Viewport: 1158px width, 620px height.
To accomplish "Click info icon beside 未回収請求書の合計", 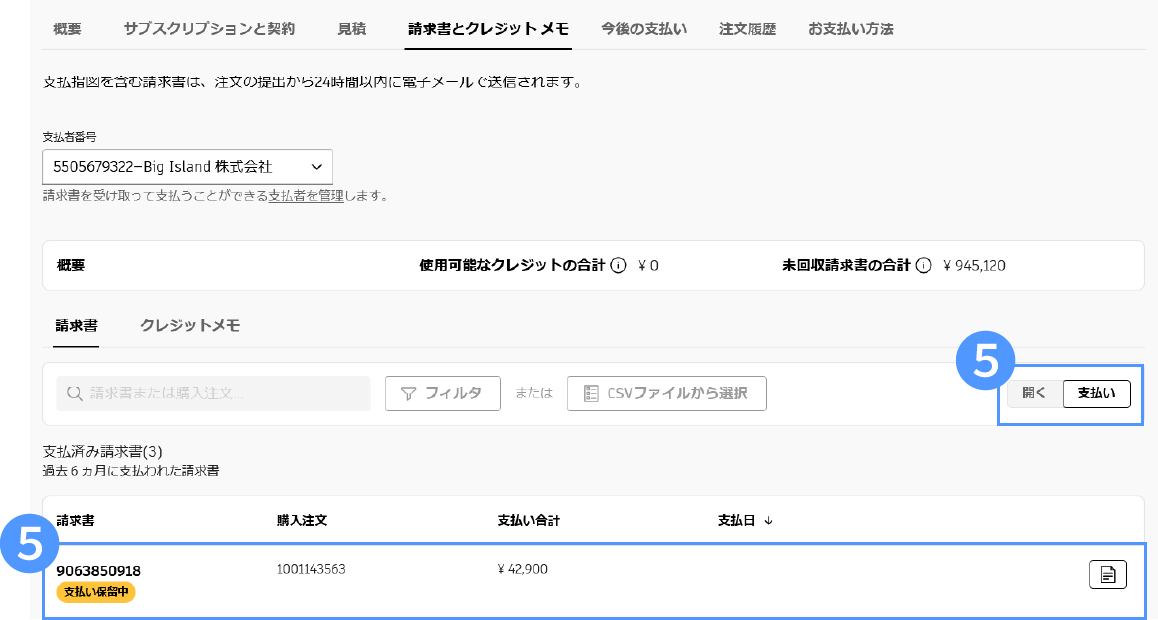I will [x=923, y=266].
